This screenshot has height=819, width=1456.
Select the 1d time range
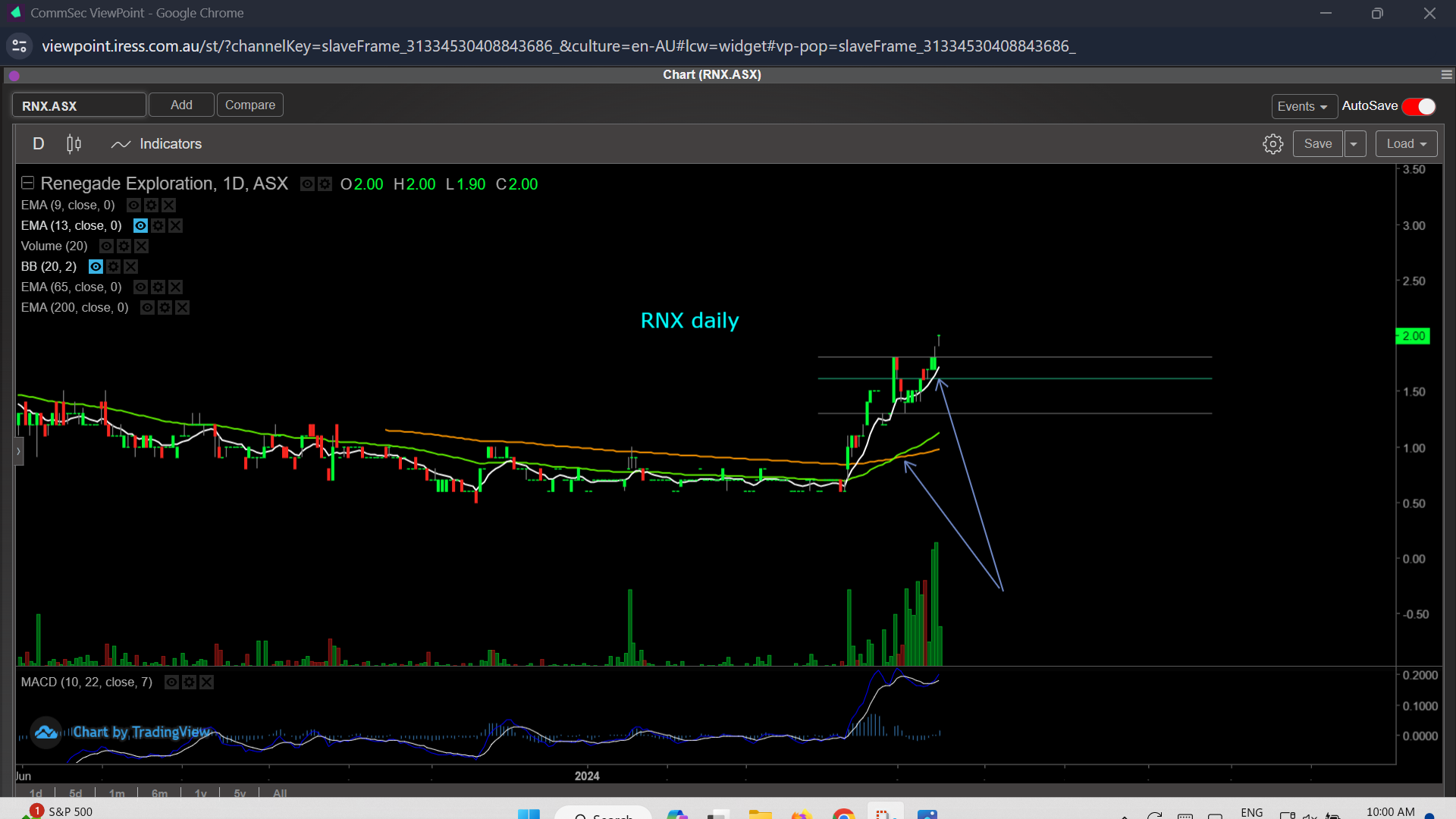pyautogui.click(x=36, y=793)
